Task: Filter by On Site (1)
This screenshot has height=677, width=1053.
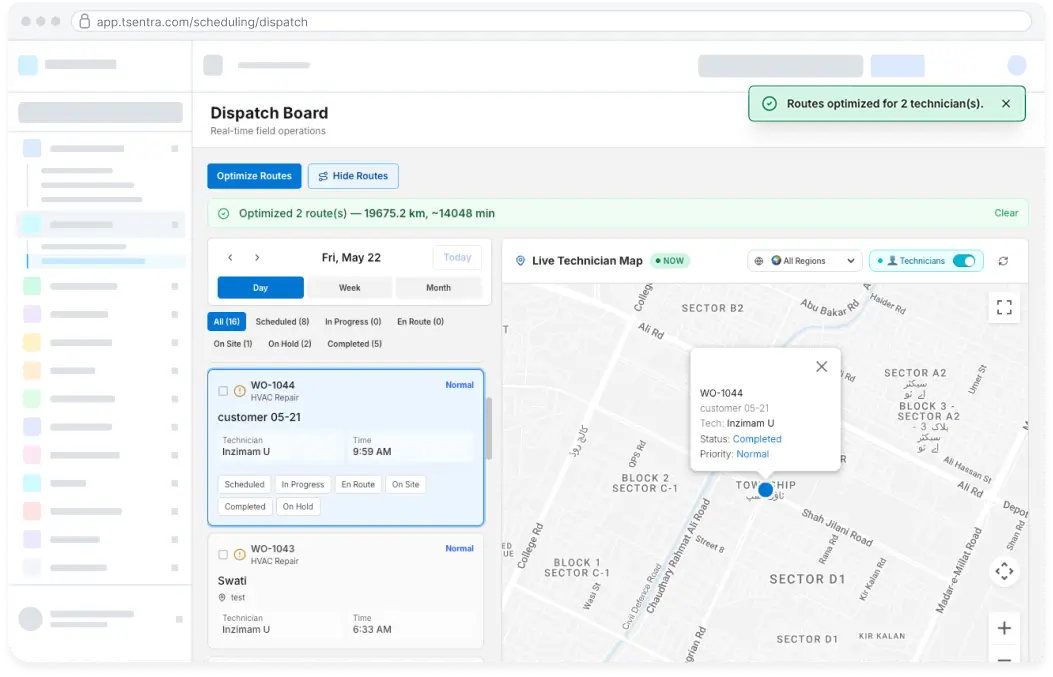Action: pyautogui.click(x=233, y=344)
